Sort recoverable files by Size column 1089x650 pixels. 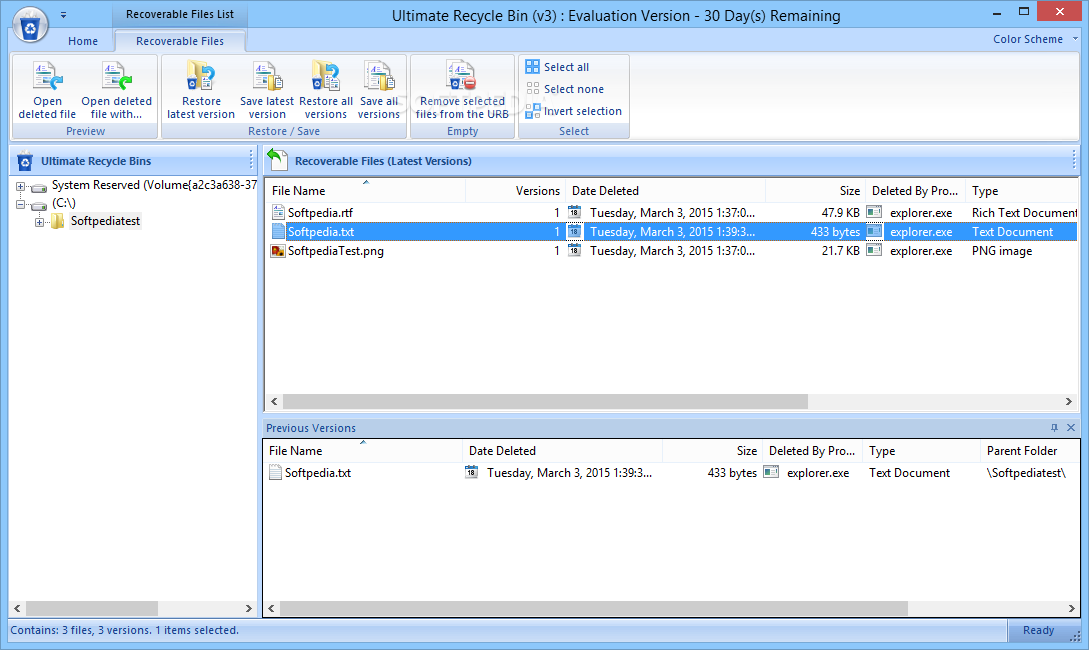[815, 190]
